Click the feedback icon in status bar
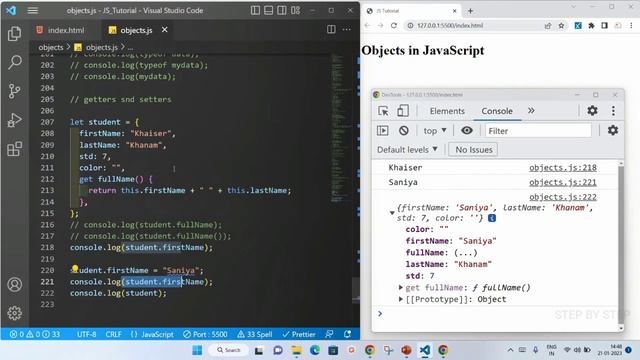 tap(329, 334)
